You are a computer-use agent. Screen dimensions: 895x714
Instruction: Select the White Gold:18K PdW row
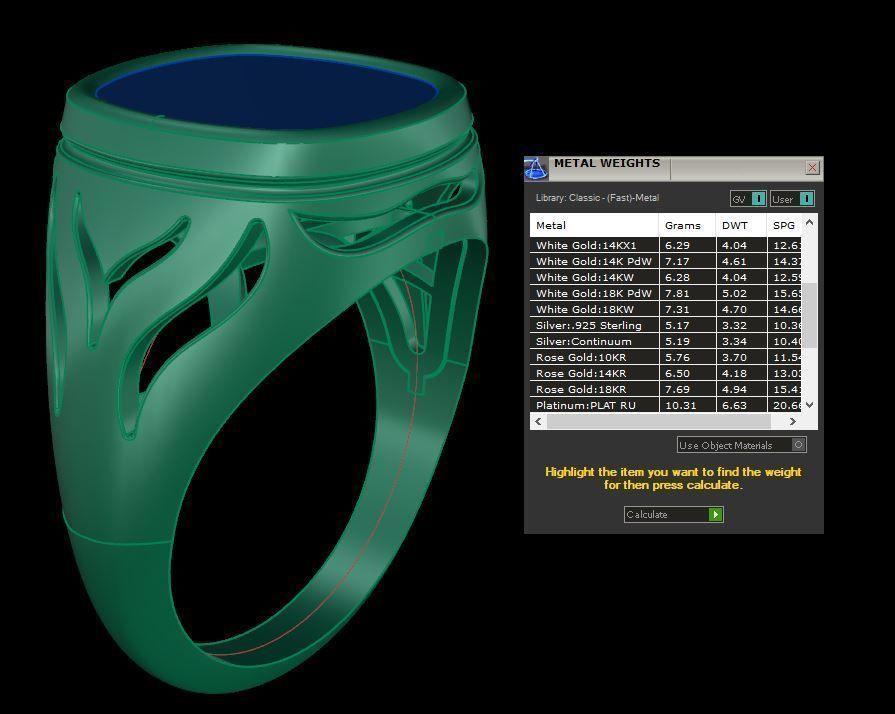[666, 293]
